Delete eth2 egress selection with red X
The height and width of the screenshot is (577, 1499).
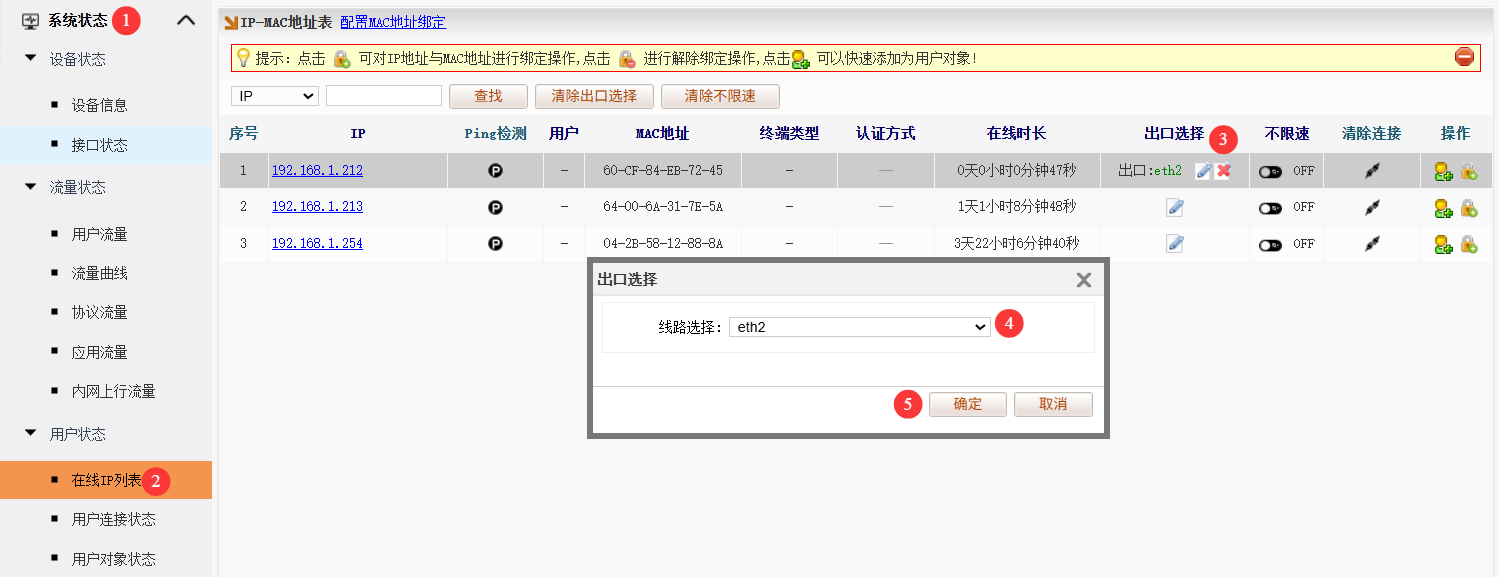(x=1223, y=171)
